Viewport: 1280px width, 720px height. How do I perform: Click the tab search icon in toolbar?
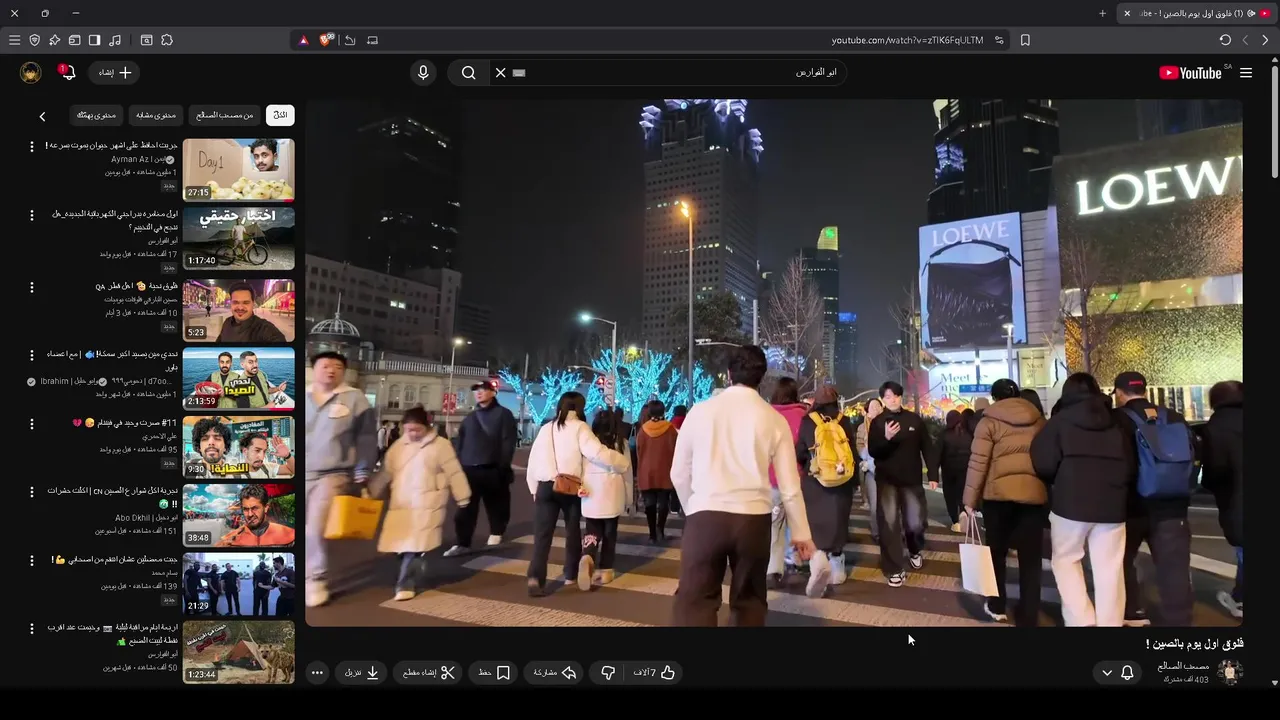pos(146,40)
